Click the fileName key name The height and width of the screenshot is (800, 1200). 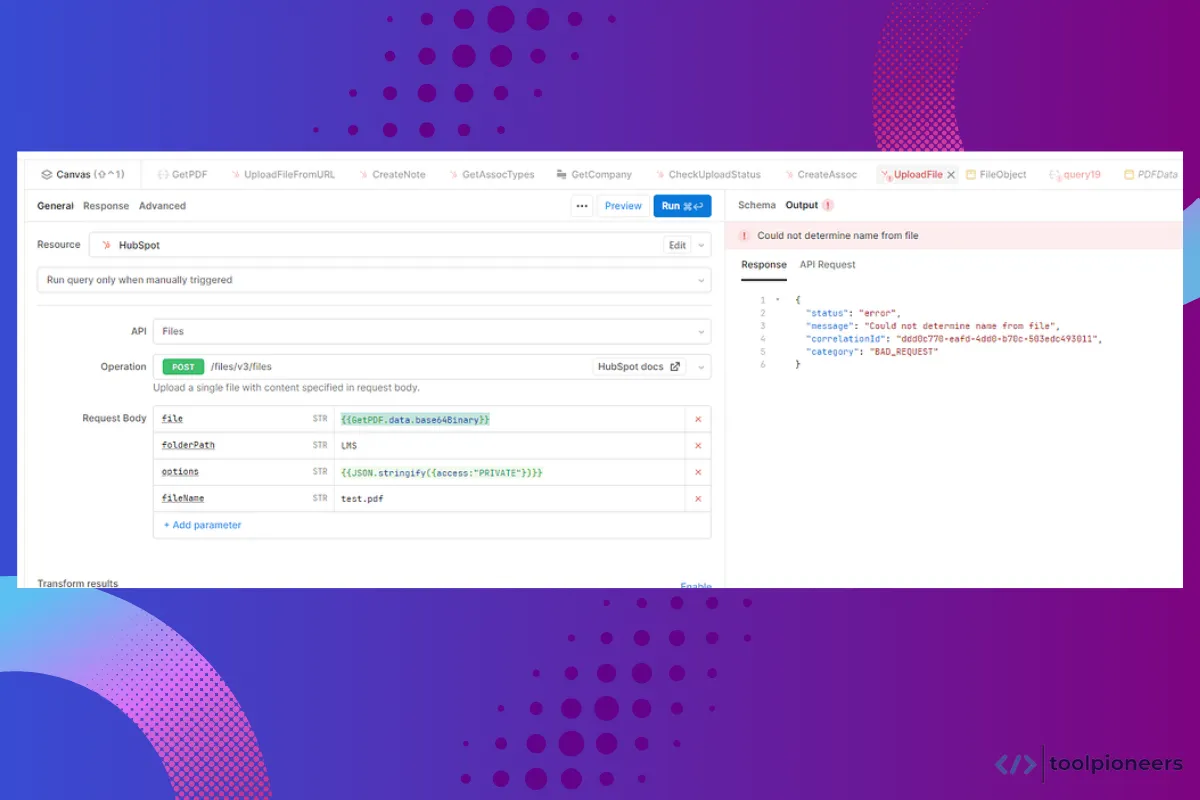click(x=183, y=498)
